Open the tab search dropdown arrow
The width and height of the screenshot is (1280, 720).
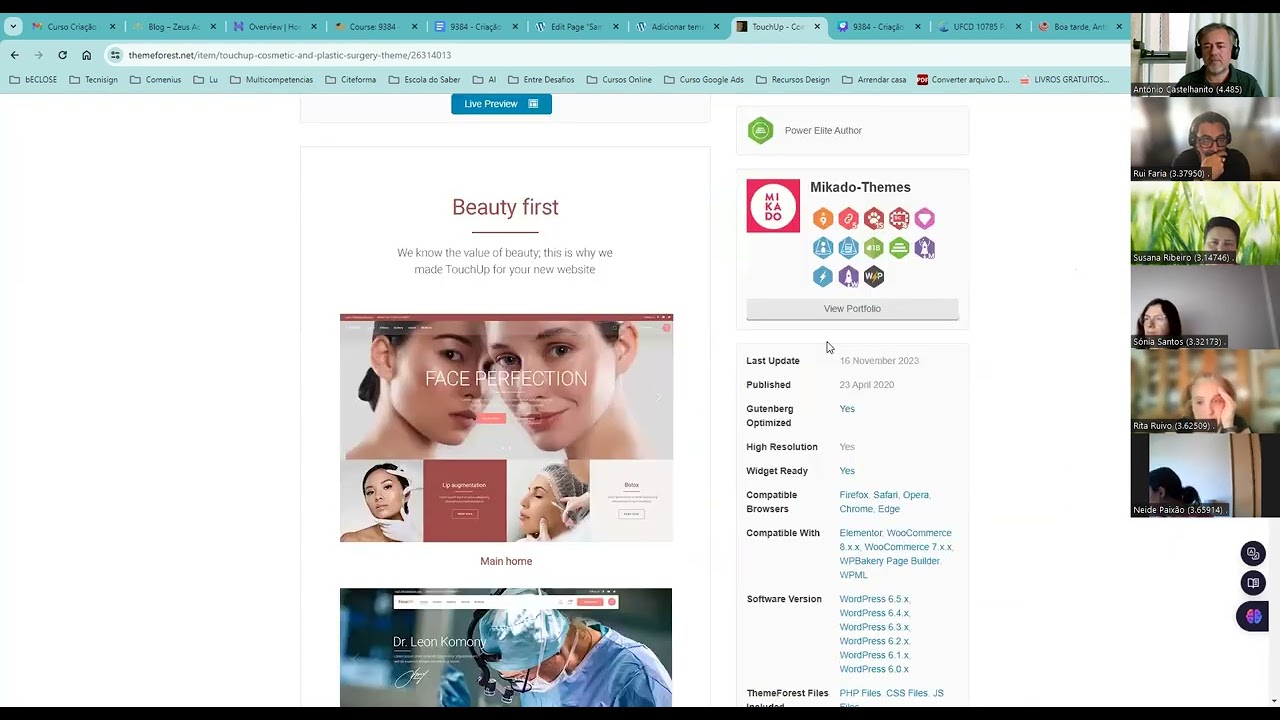[x=12, y=27]
